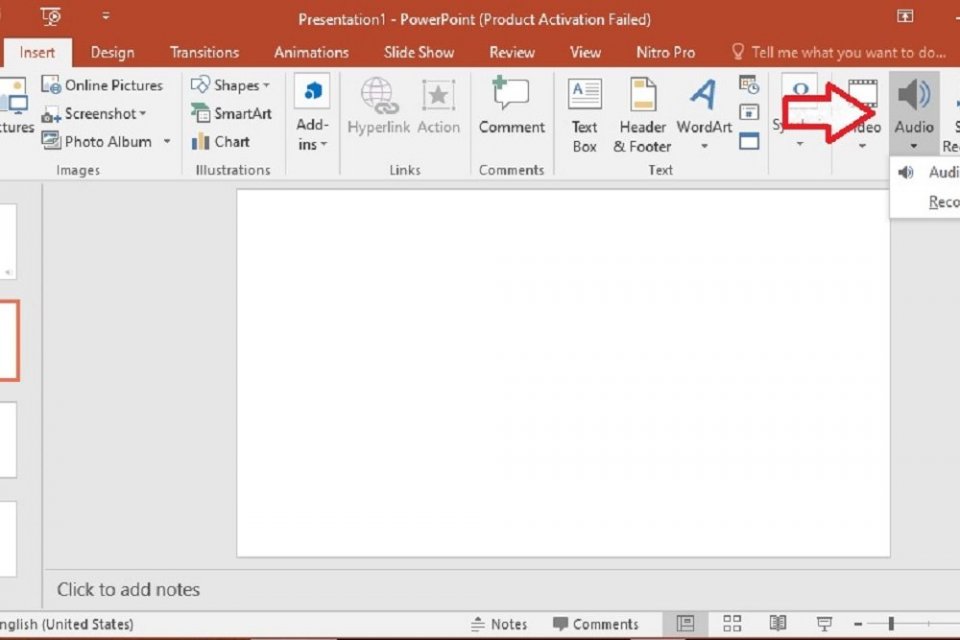Open Photo Album tool
This screenshot has height=640, width=960.
pyautogui.click(x=97, y=141)
